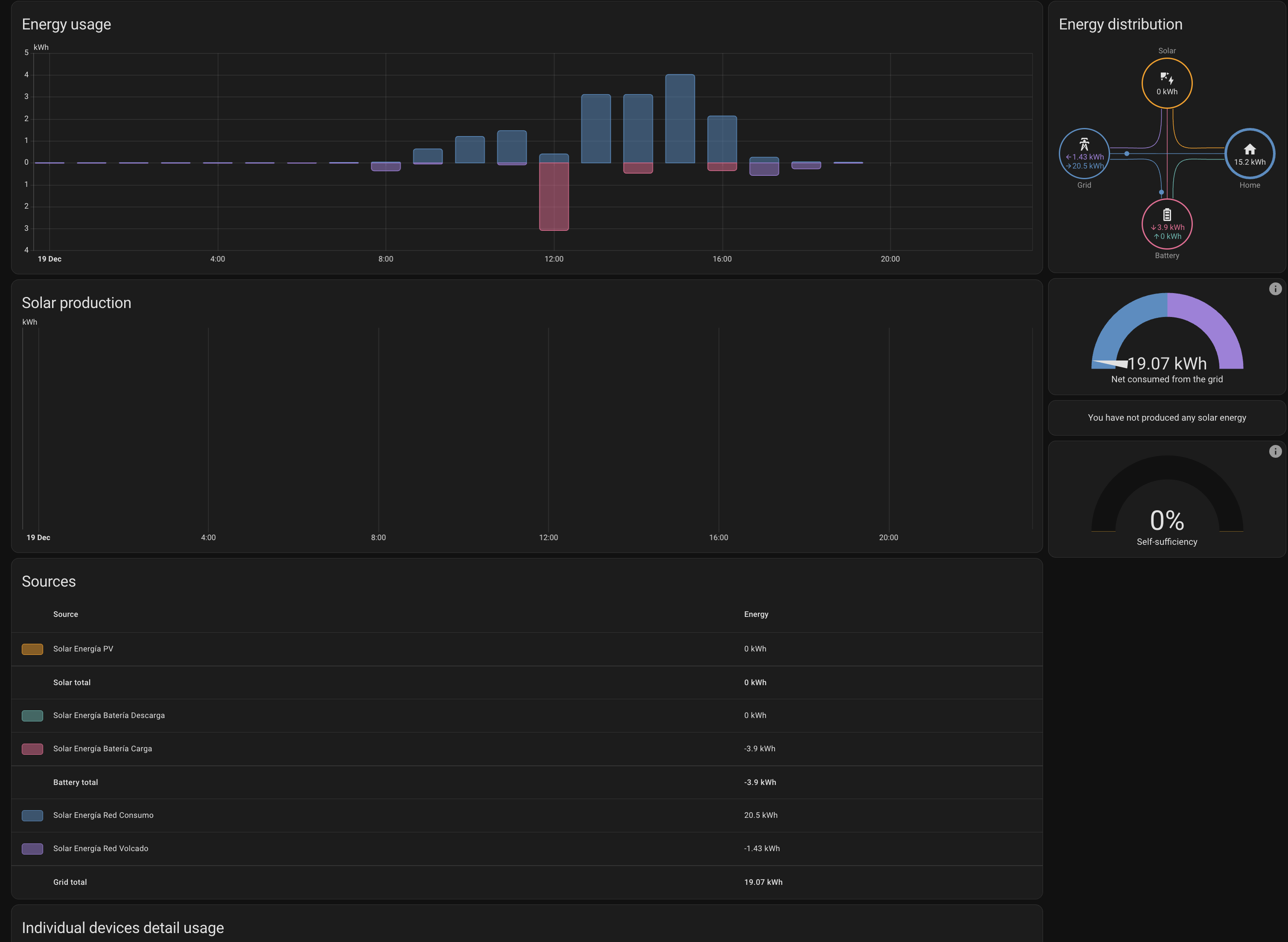Open Solar Energía PV source row
Viewport: 1288px width, 942px height.
(x=83, y=649)
